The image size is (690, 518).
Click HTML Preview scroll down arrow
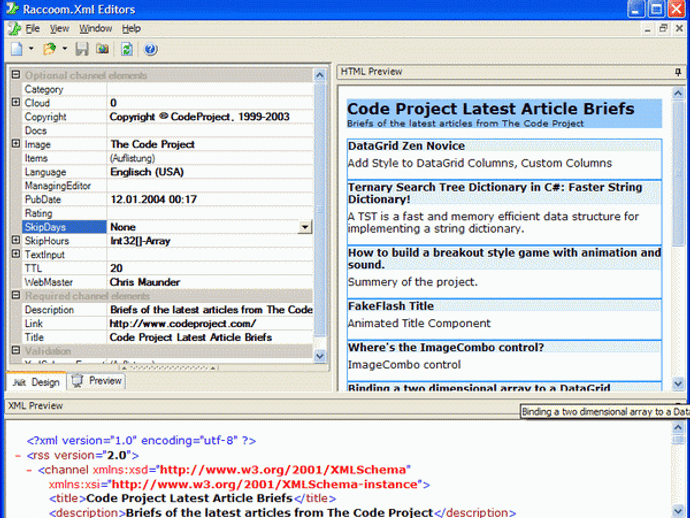[678, 384]
